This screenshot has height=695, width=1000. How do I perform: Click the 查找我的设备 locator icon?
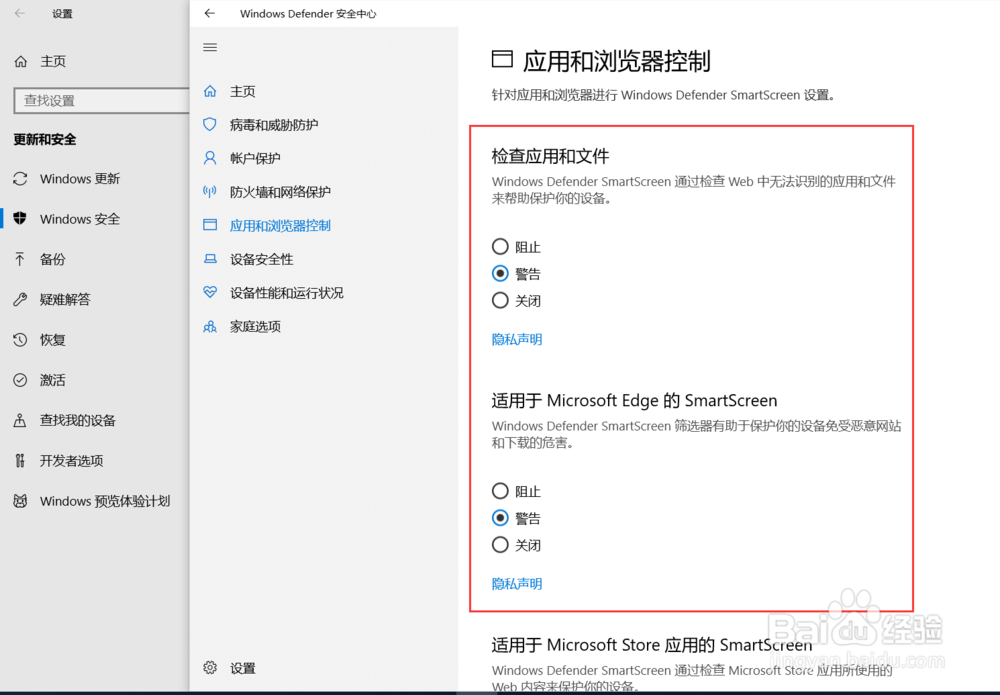click(20, 420)
